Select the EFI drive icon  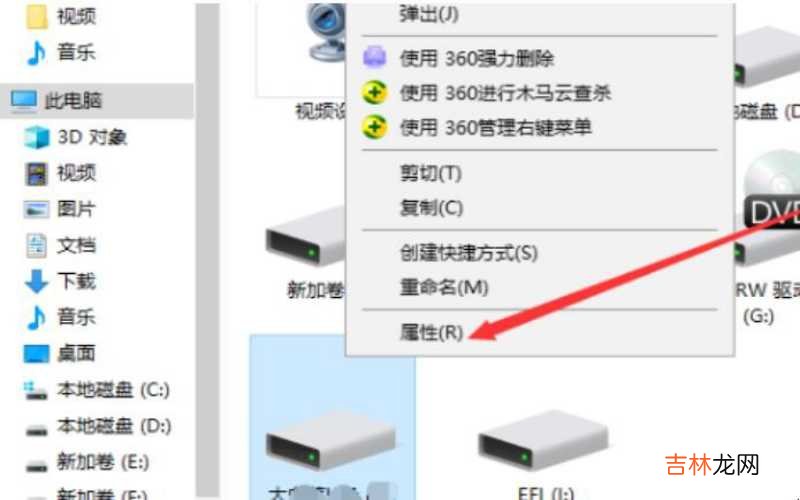[543, 441]
